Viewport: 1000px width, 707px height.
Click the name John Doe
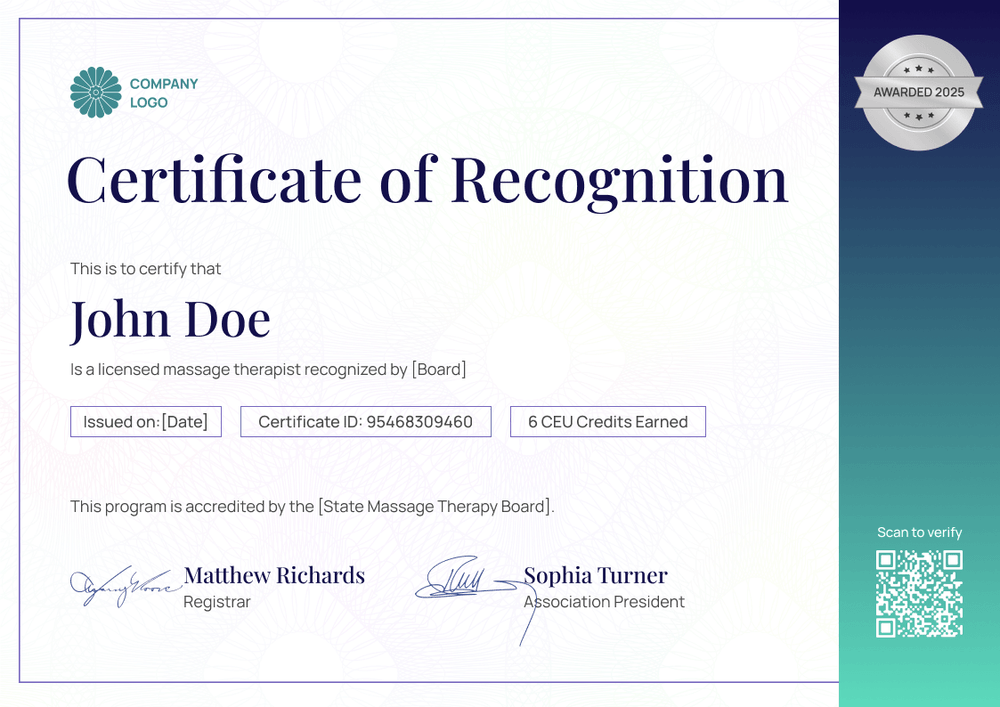170,318
